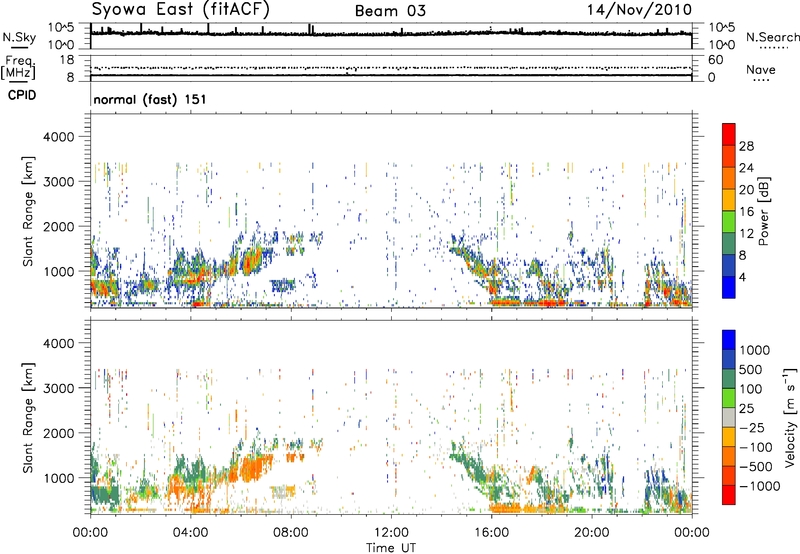The image size is (800, 554).
Task: Select the "normal (fast) 151" mode text
Action: coord(150,99)
